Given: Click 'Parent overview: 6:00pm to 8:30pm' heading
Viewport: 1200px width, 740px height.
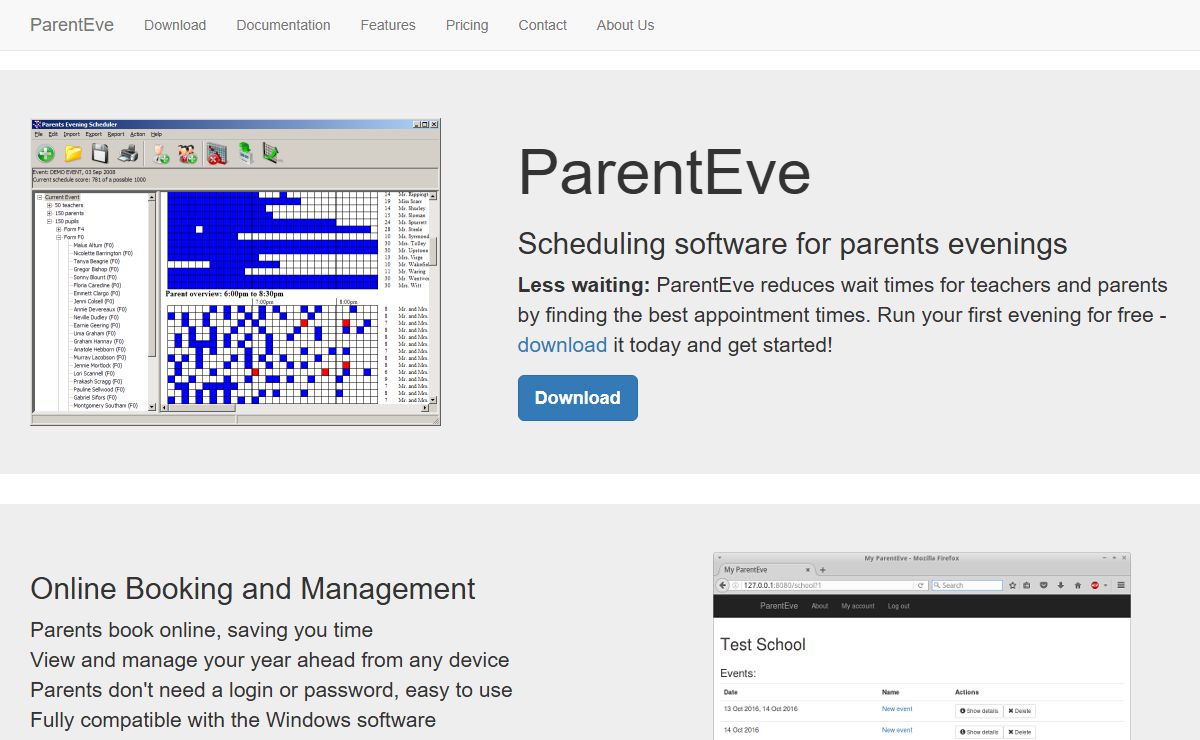Looking at the screenshot, I should (224, 294).
